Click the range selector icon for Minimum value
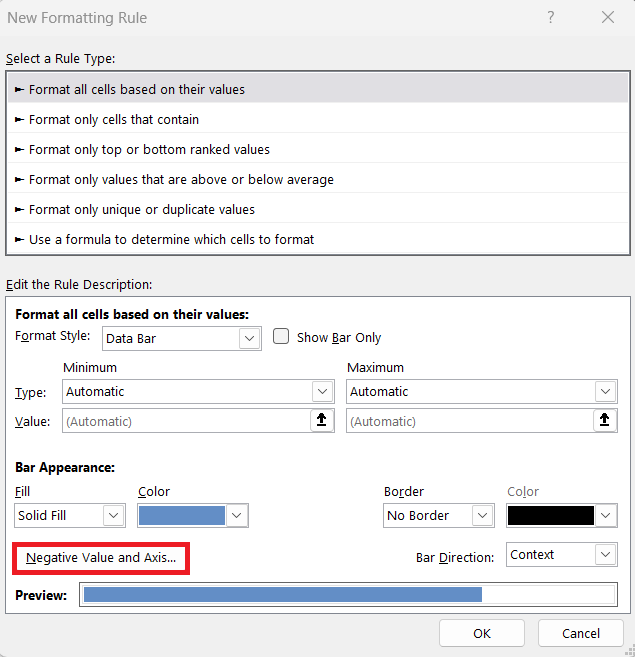Viewport: 635px width, 657px height. click(321, 420)
